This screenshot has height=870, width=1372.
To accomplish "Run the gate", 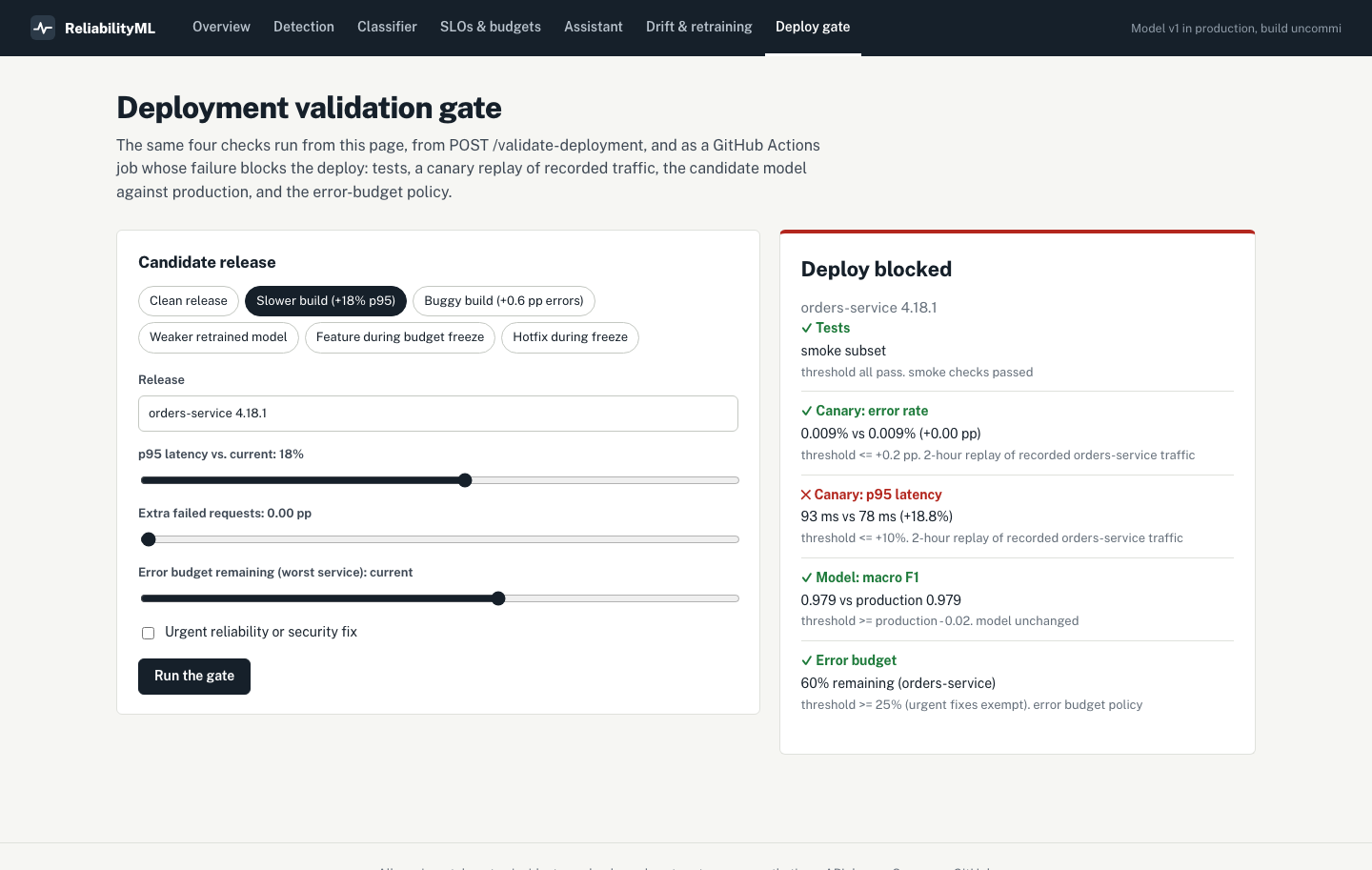I will [194, 677].
